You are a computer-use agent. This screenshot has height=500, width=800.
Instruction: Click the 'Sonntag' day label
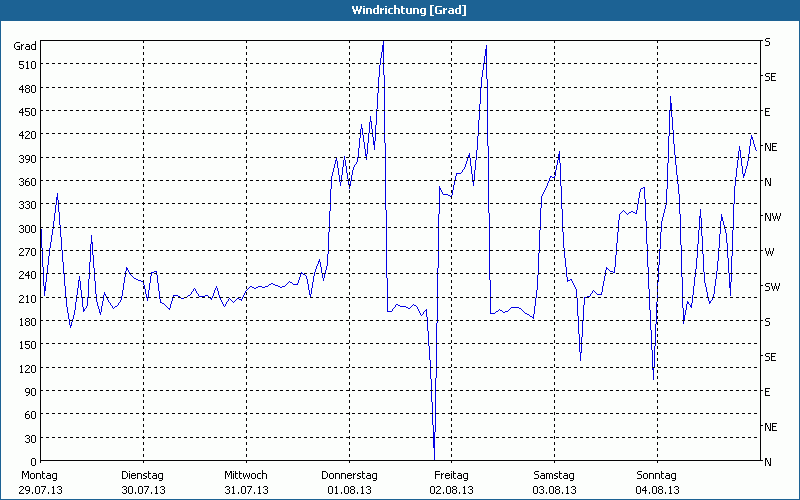(x=656, y=476)
